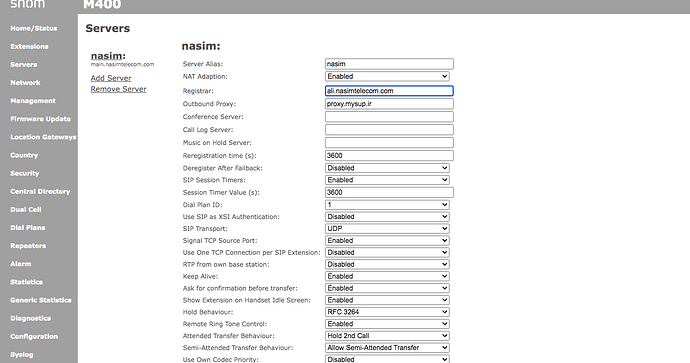Open Use SIP as XSI Authentication dropdown
690x363 pixels.
coord(387,216)
